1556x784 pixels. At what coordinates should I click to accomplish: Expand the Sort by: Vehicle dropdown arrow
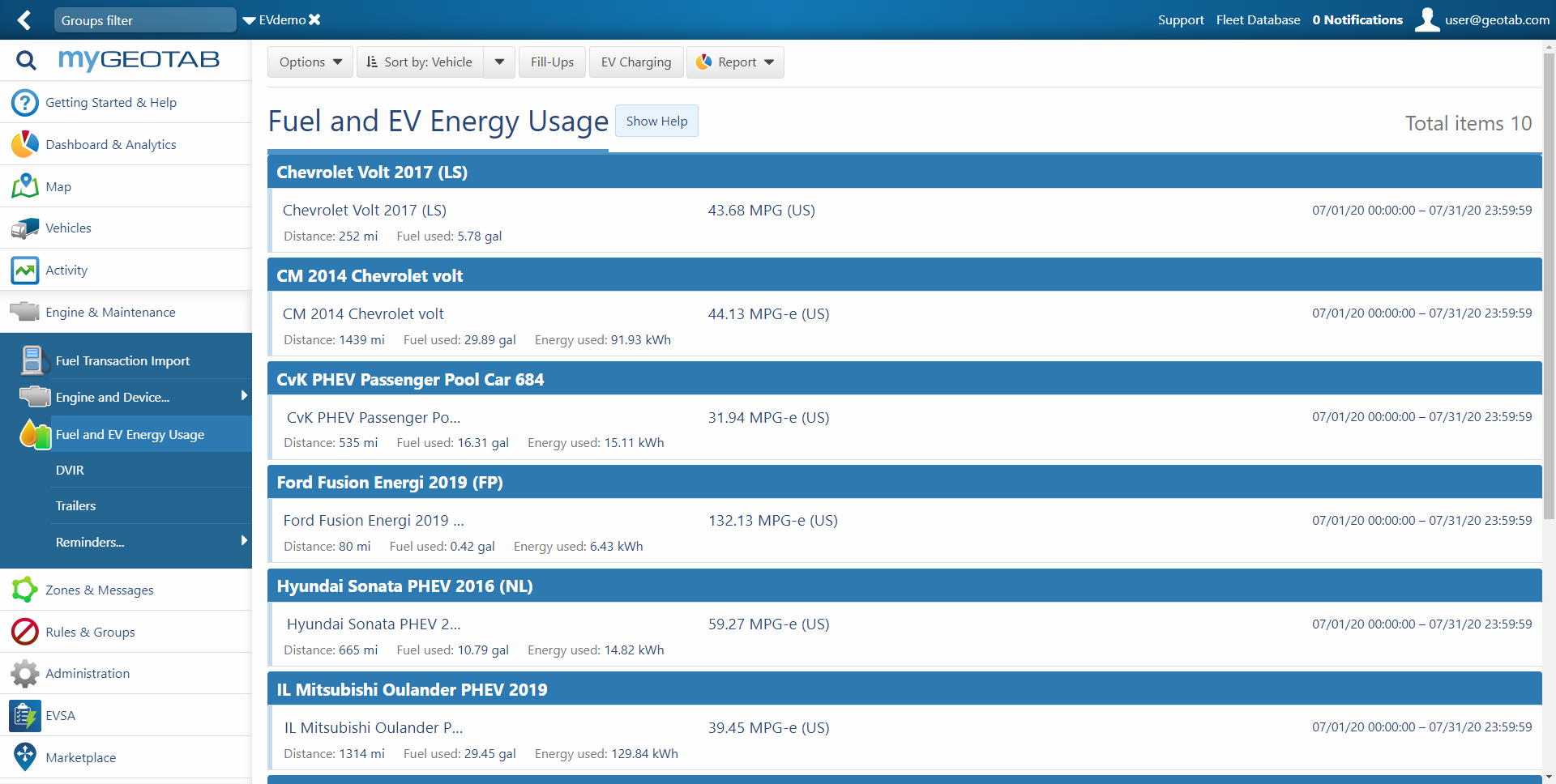tap(498, 62)
